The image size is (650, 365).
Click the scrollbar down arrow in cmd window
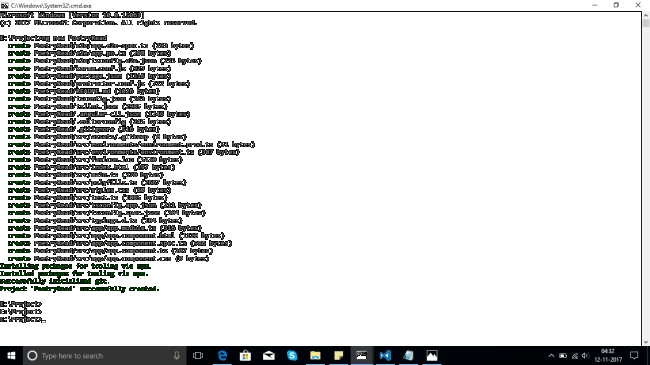point(646,342)
